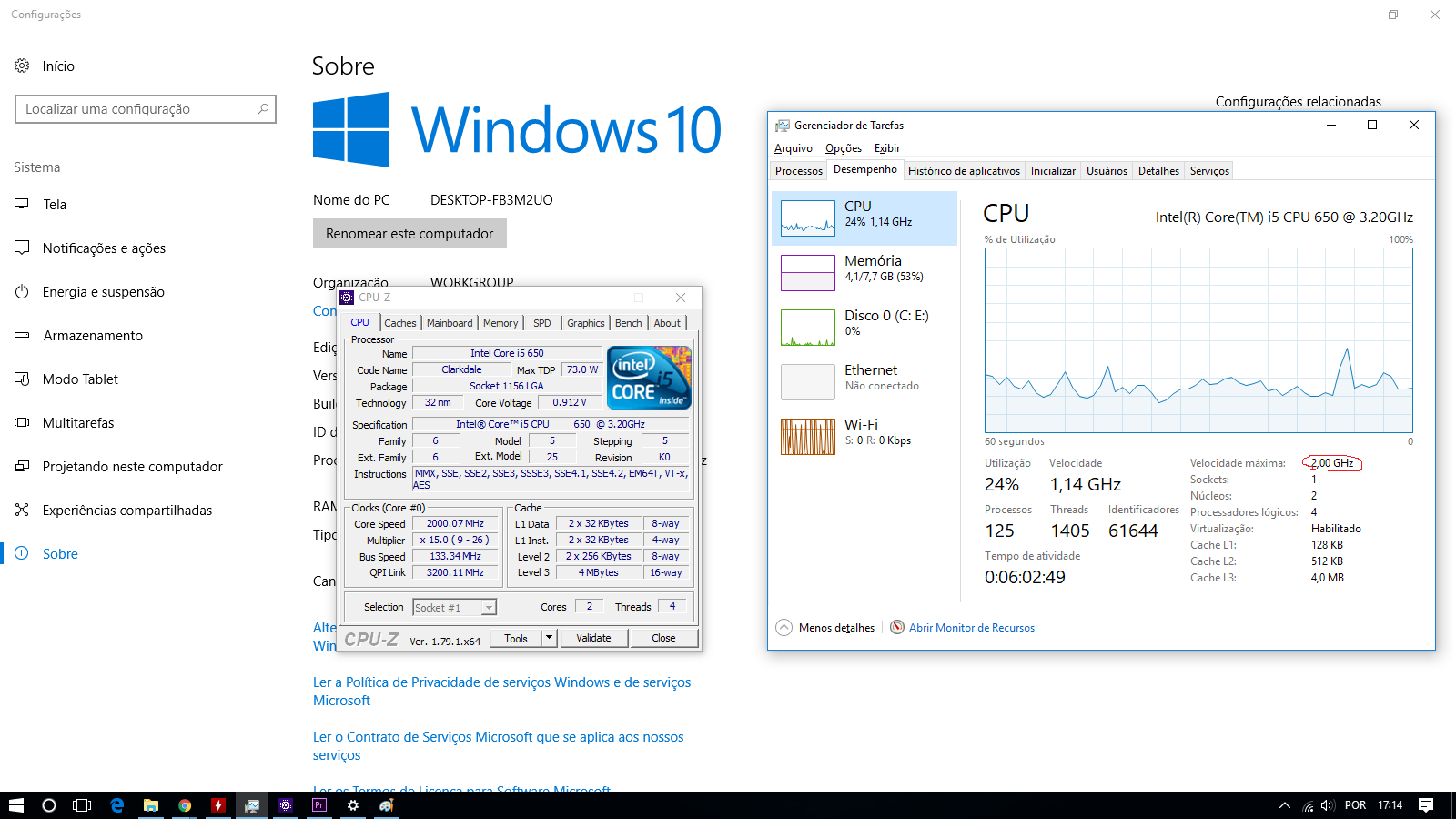1456x819 pixels.
Task: Switch to Adobe Premiere Pro in taskbar
Action: [x=319, y=805]
